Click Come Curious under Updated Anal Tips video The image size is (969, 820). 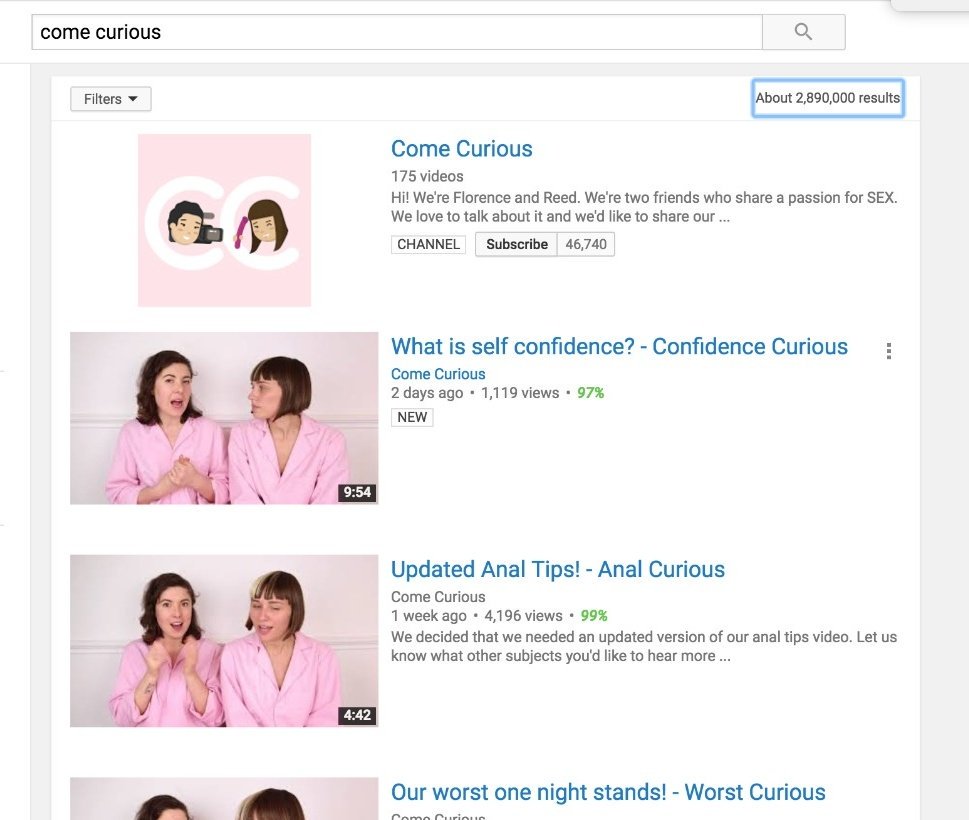coord(438,597)
